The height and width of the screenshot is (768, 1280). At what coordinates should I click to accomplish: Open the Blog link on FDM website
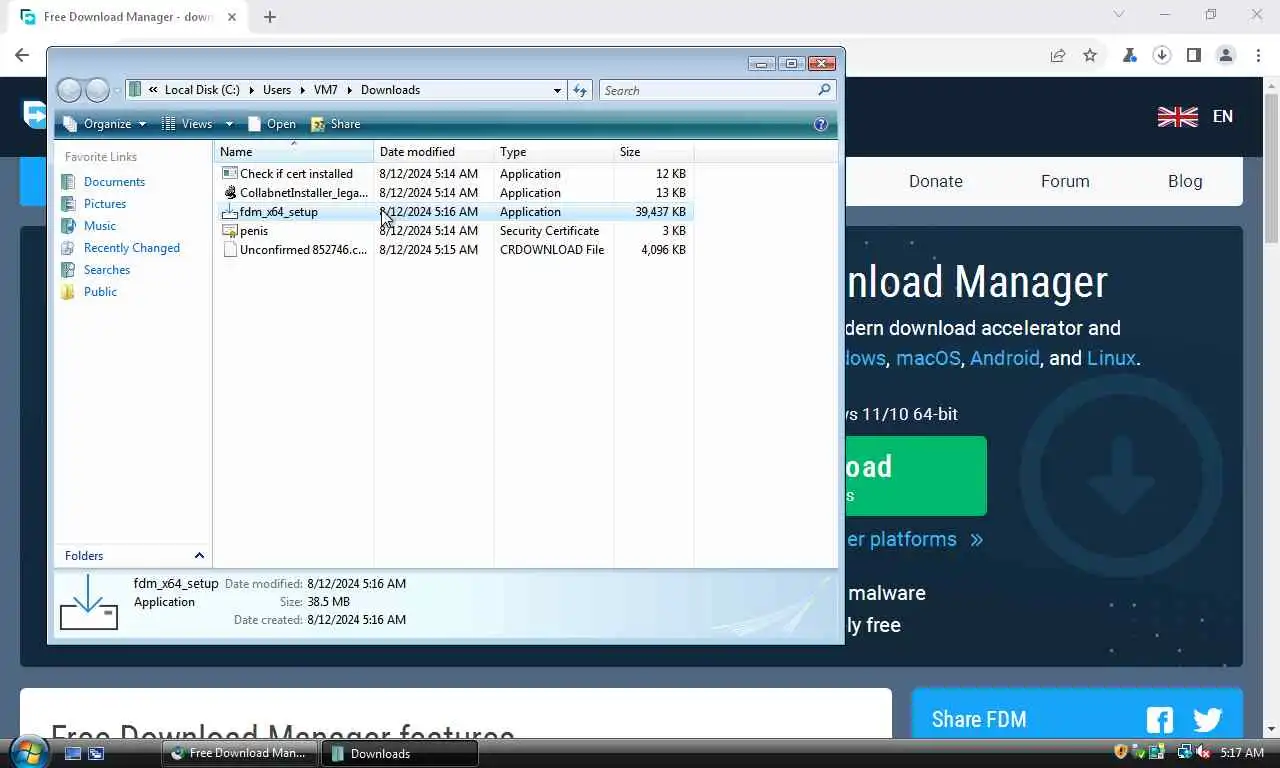(x=1185, y=181)
